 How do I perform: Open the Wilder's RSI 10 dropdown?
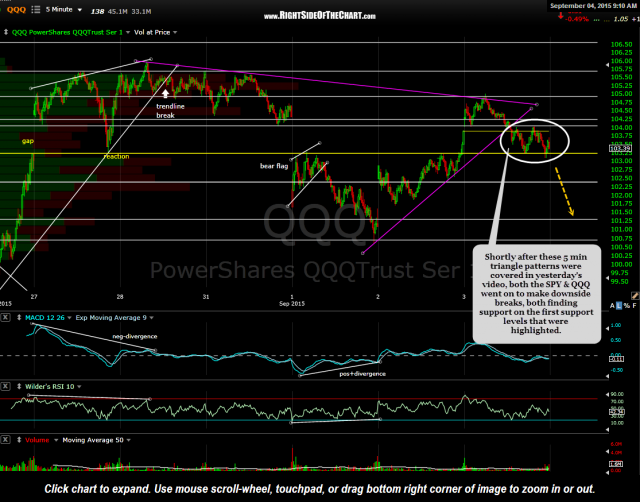coord(79,386)
